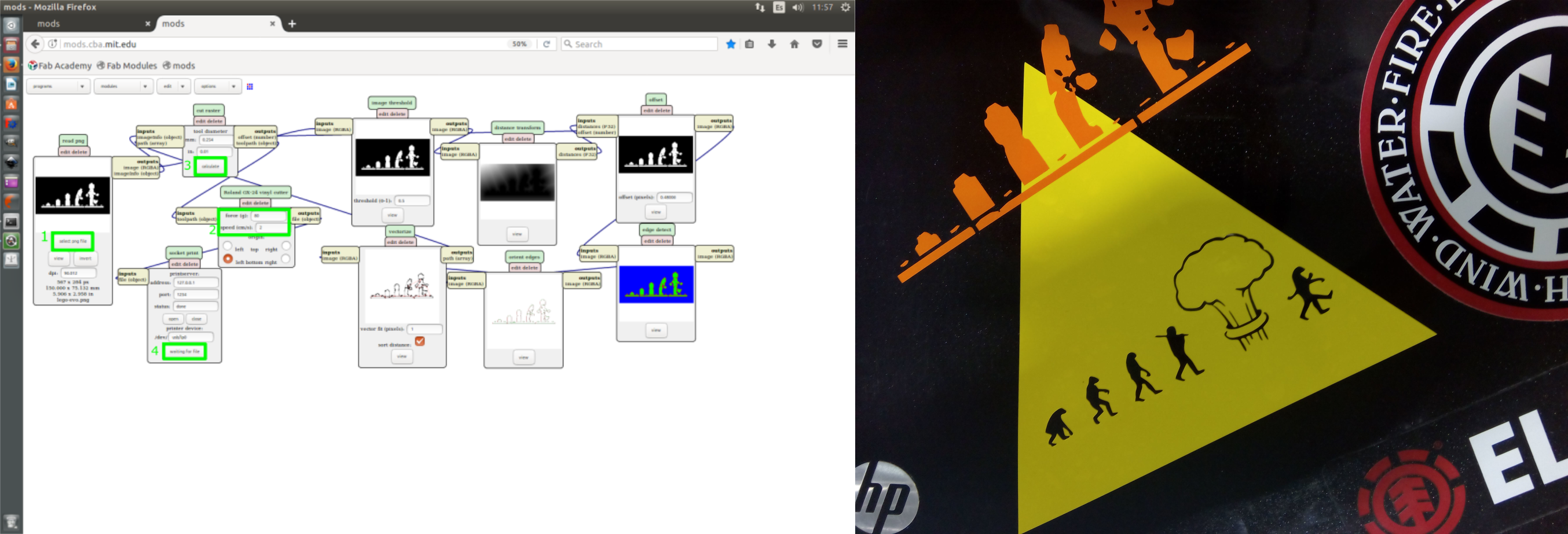Select the top right origin radio button
This screenshot has width=1568, height=534.
point(285,246)
